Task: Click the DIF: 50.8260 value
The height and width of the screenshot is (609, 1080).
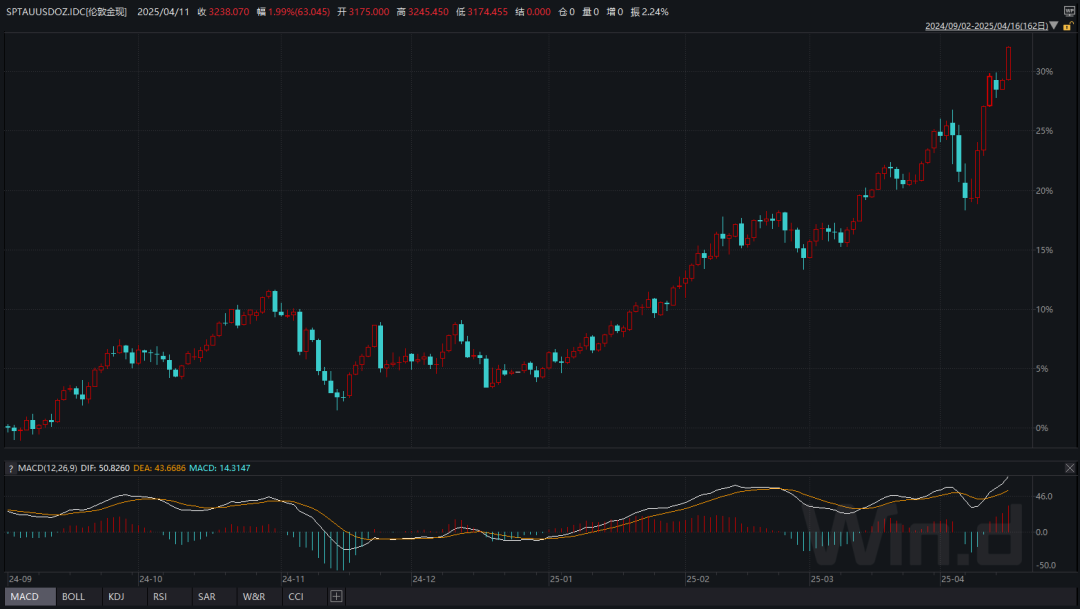Action: [105, 468]
